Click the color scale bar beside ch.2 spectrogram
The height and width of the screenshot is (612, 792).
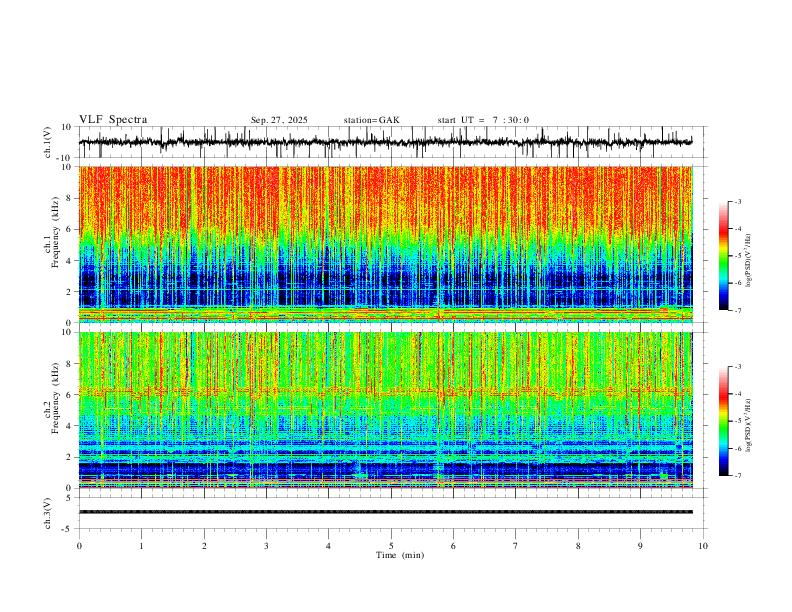coord(723,421)
